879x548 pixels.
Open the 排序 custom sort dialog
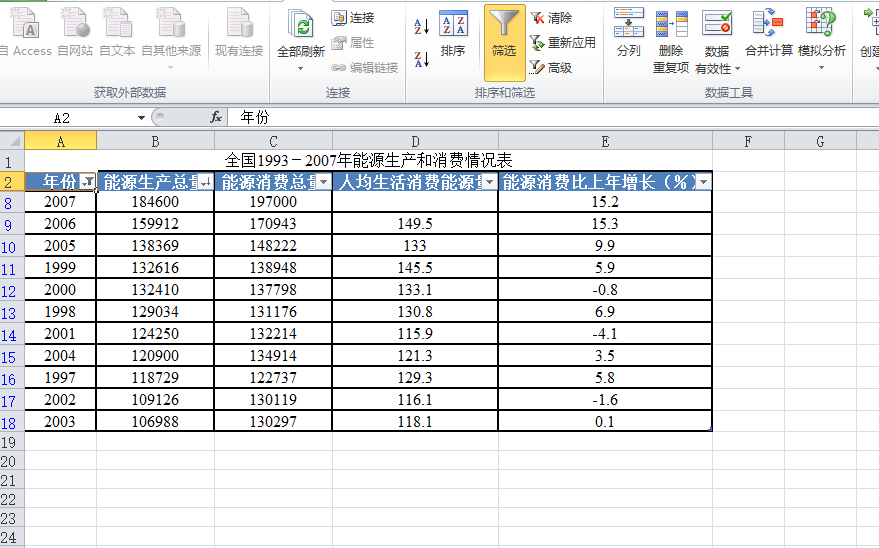tap(453, 35)
